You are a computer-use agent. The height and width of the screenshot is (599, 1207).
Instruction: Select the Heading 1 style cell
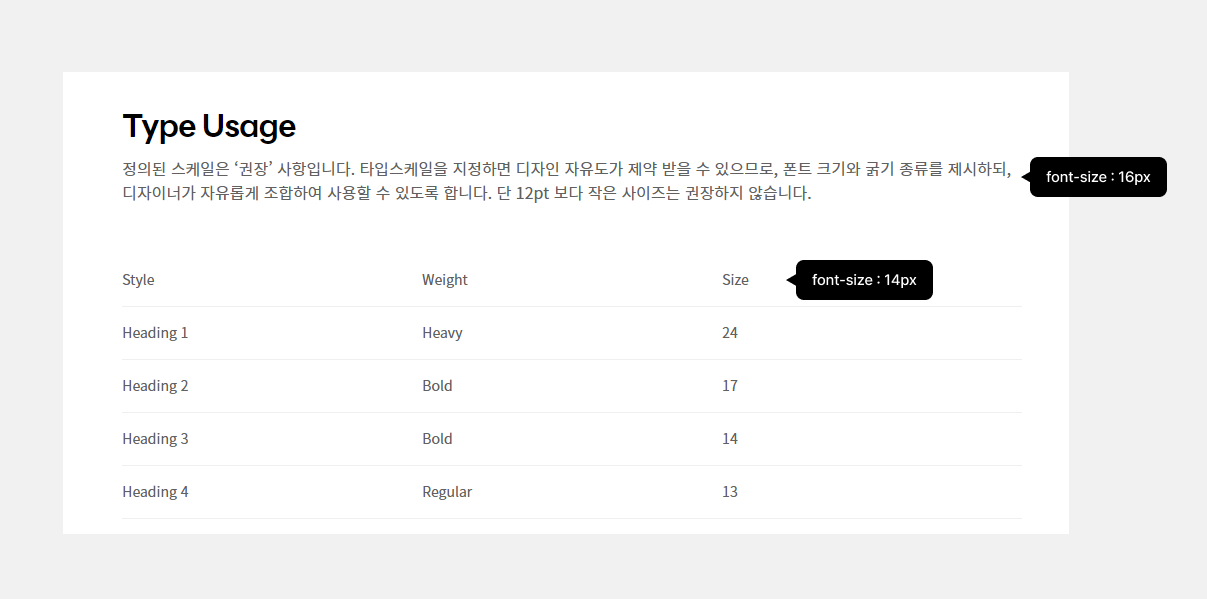155,333
